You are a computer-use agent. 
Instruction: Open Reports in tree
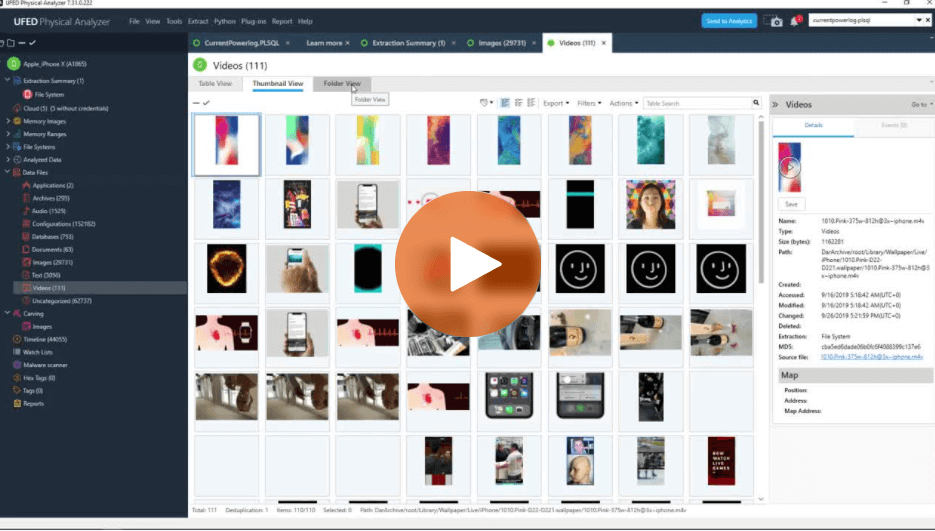click(x=29, y=403)
